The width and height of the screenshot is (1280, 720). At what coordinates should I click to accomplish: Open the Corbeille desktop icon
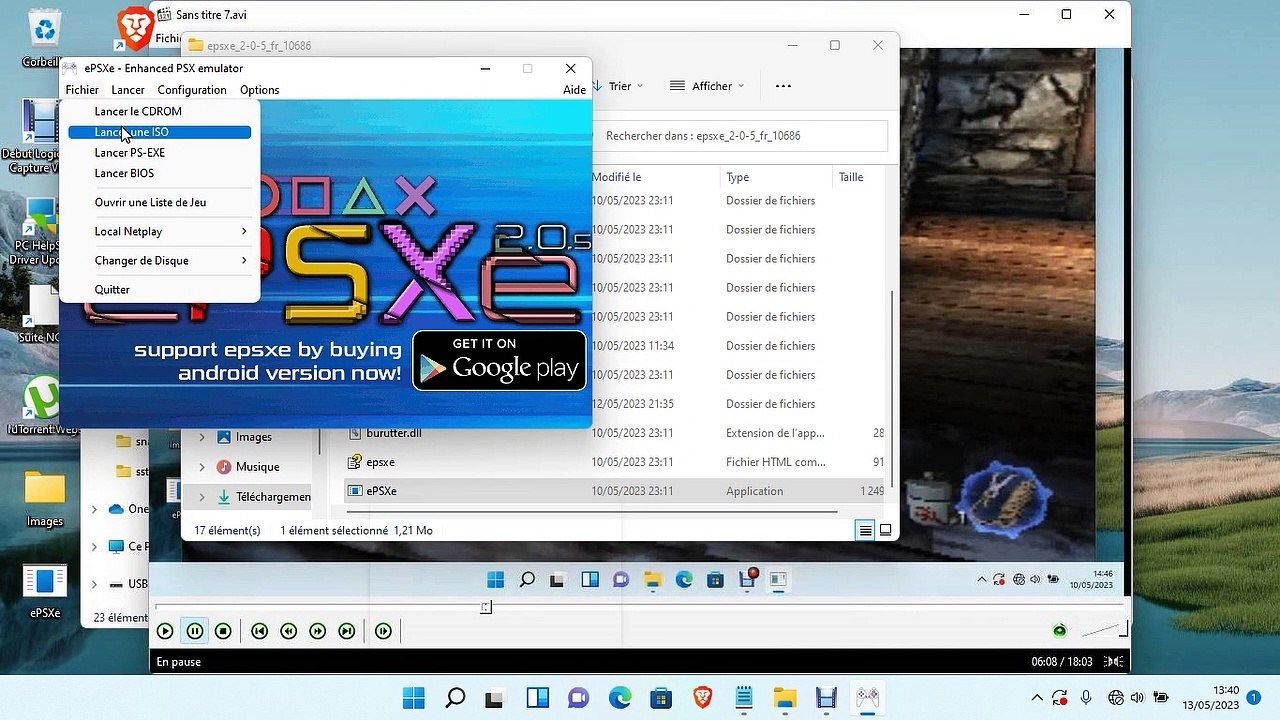pos(44,38)
